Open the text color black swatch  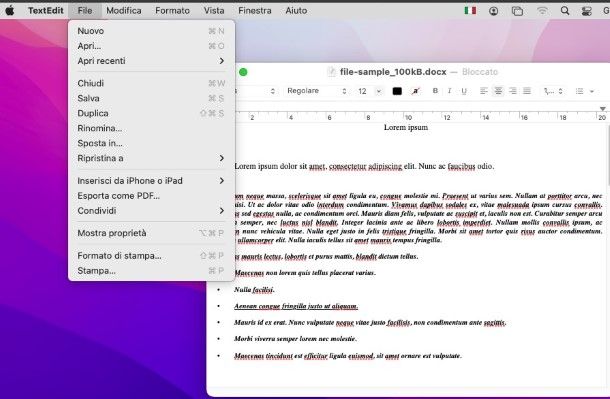pyautogui.click(x=397, y=91)
